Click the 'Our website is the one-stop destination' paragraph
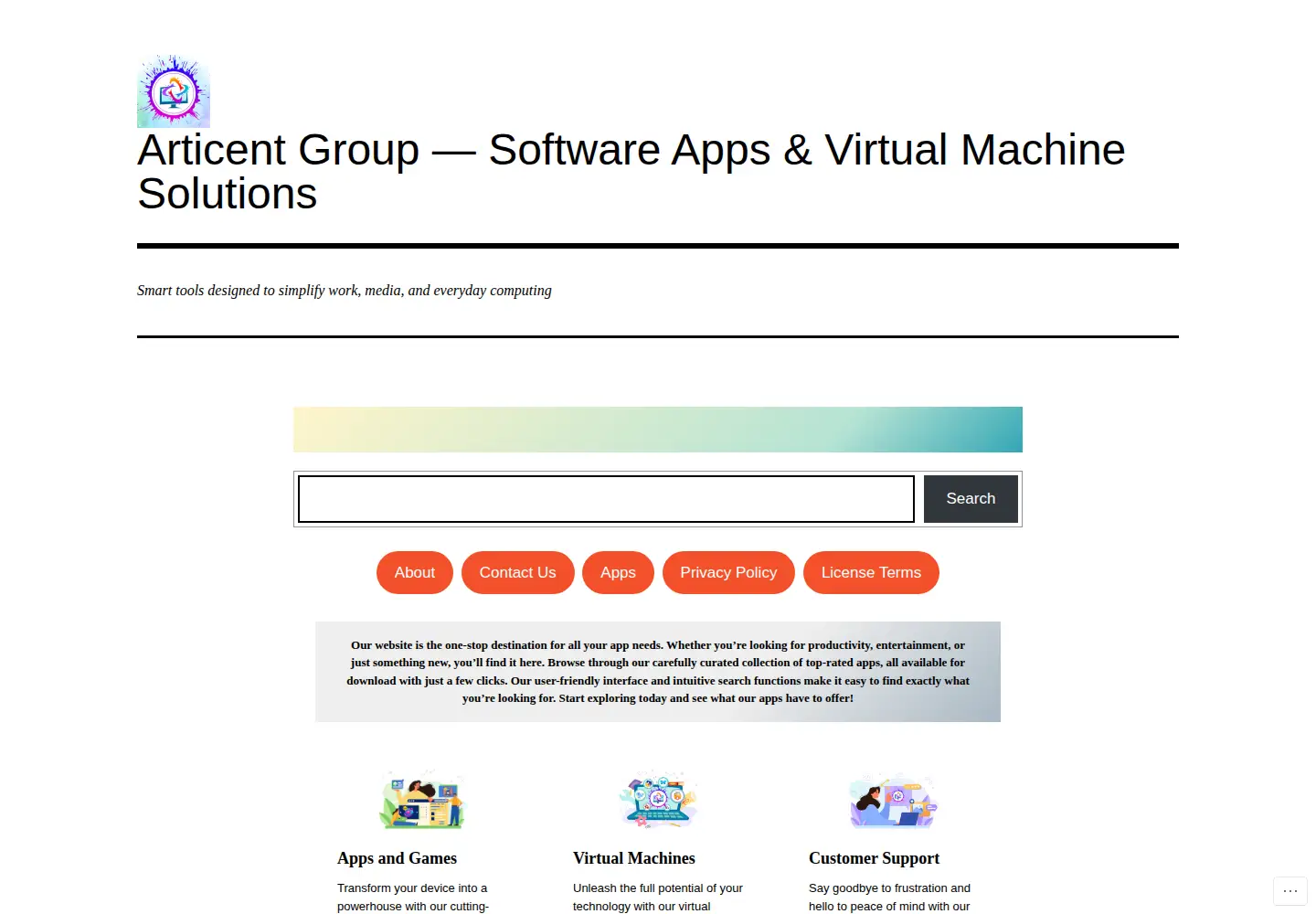Image resolution: width=1316 pixels, height=914 pixels. point(658,672)
